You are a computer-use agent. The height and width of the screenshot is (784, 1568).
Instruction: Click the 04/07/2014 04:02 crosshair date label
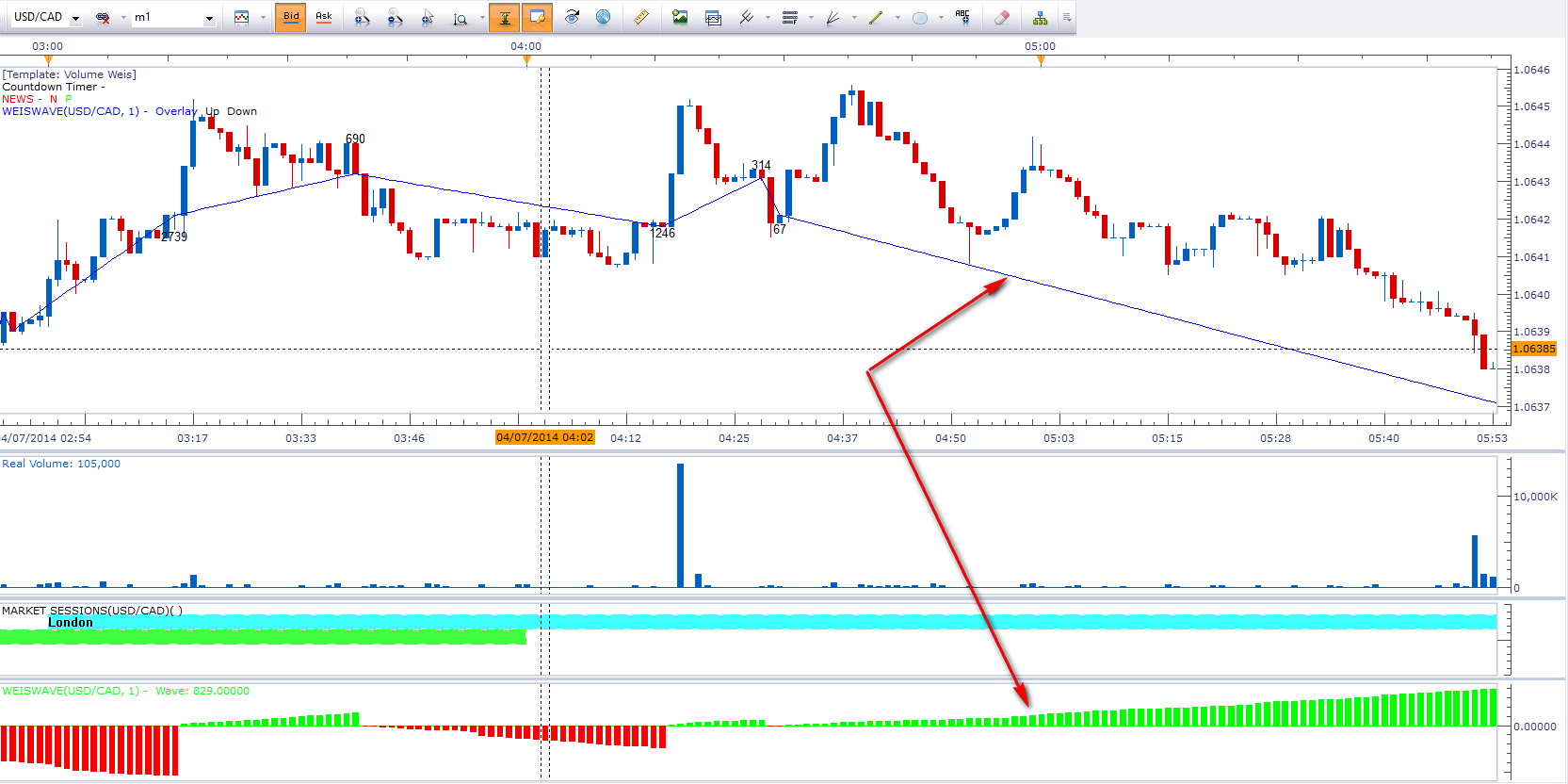[545, 437]
